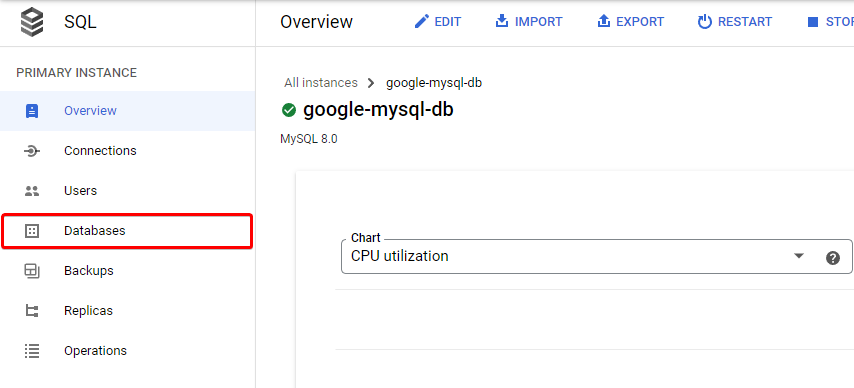The width and height of the screenshot is (854, 388).
Task: Expand the chart selector dropdown arrow
Action: tap(799, 256)
